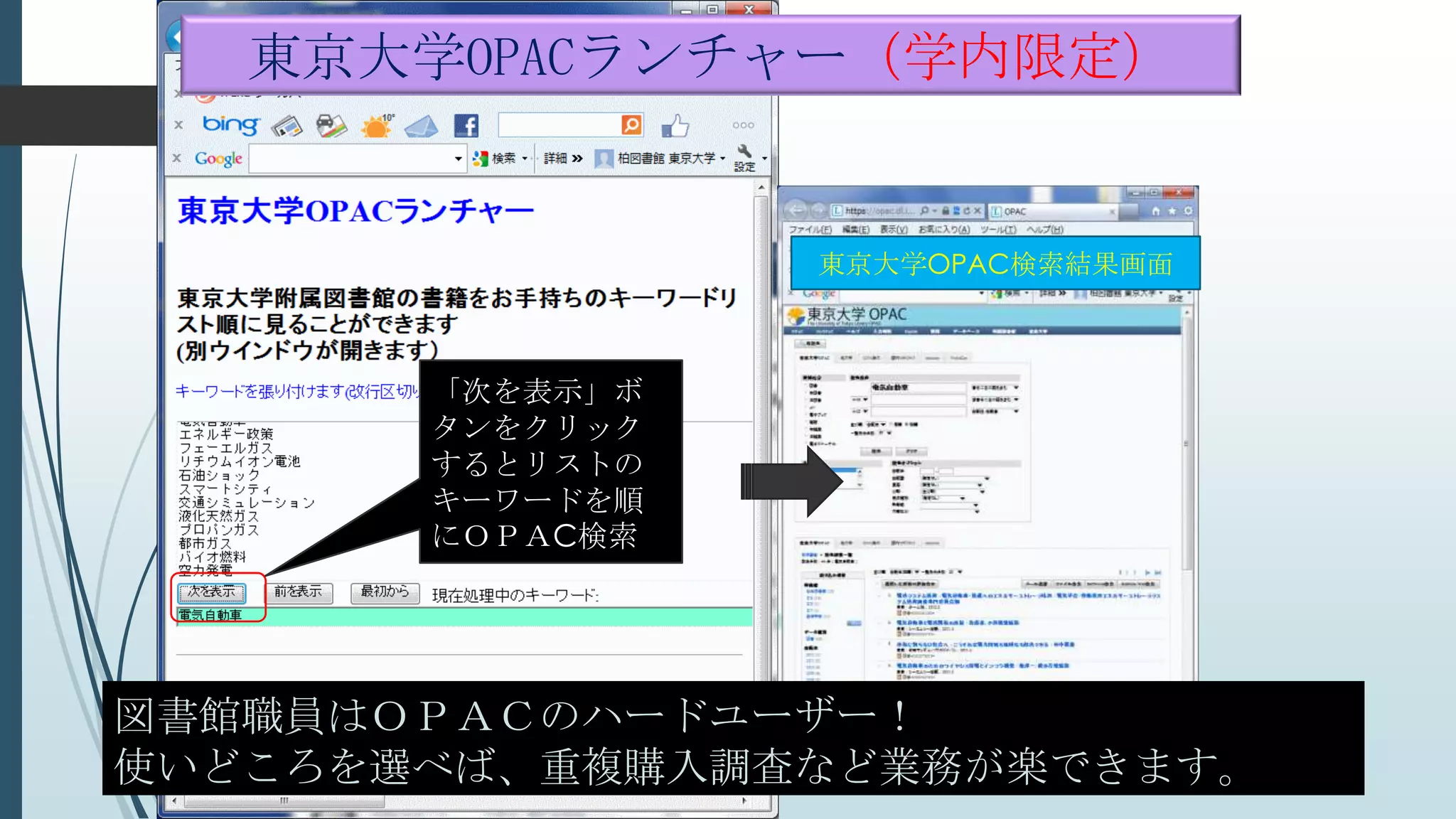1456x819 pixels.
Task: Expand the 検索 button dropdown arrow
Action: click(x=525, y=158)
